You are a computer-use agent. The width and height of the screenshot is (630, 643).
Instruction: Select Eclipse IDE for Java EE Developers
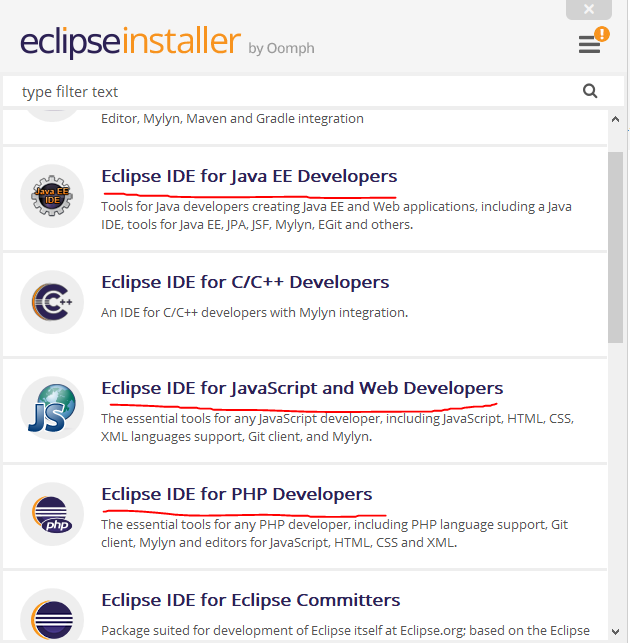[249, 176]
